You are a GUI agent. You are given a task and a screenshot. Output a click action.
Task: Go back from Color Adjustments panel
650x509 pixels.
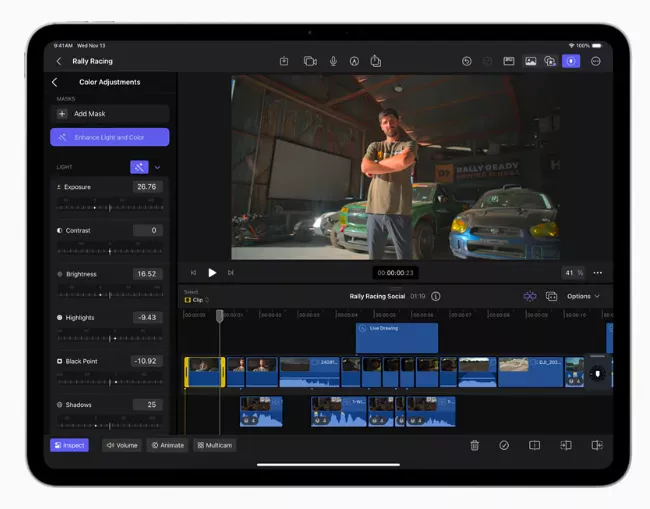click(x=55, y=82)
